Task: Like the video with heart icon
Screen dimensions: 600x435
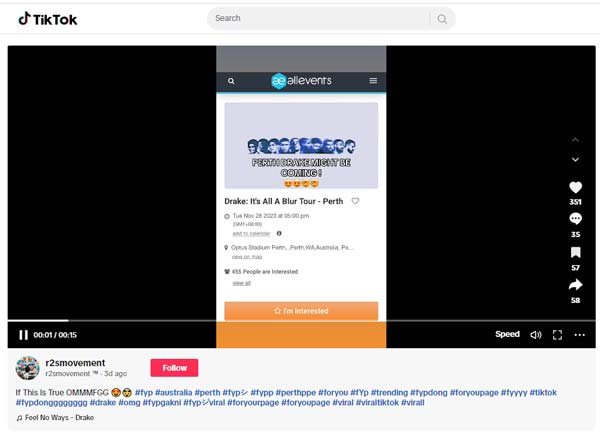Action: pos(575,187)
